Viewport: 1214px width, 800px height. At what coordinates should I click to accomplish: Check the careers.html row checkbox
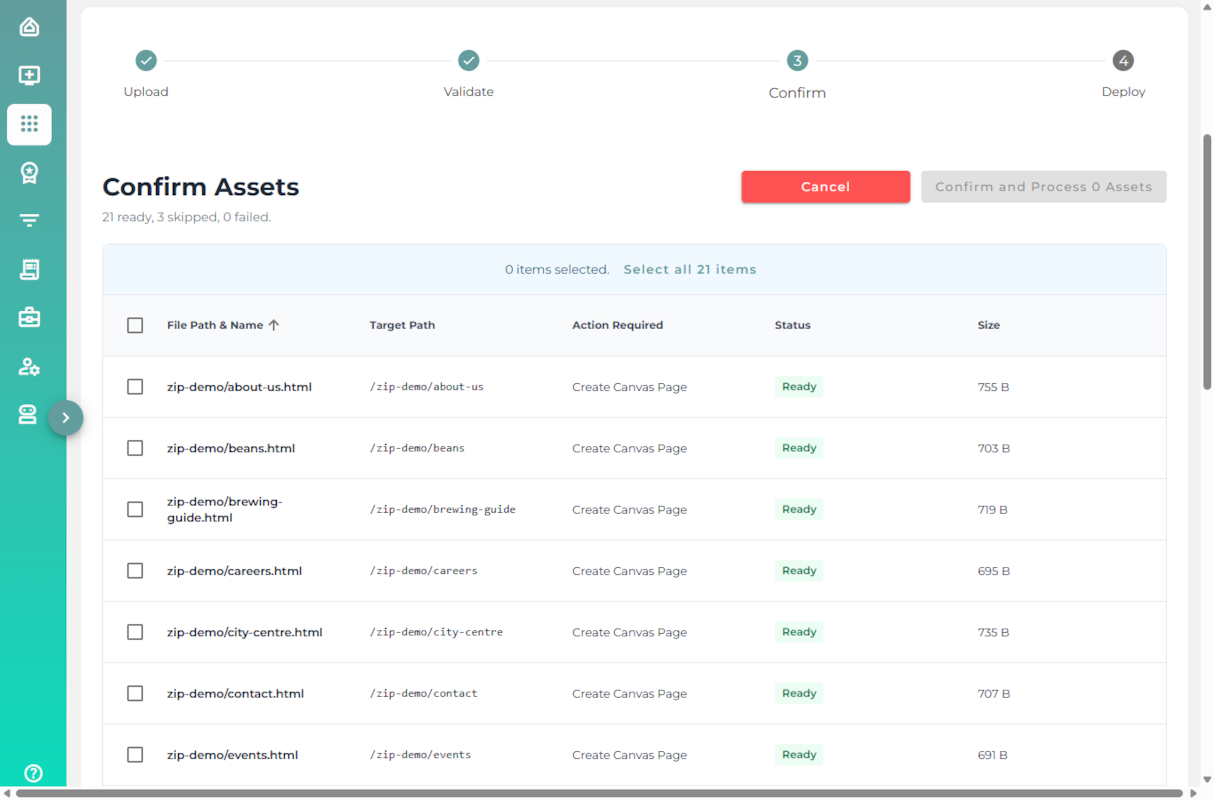point(135,571)
